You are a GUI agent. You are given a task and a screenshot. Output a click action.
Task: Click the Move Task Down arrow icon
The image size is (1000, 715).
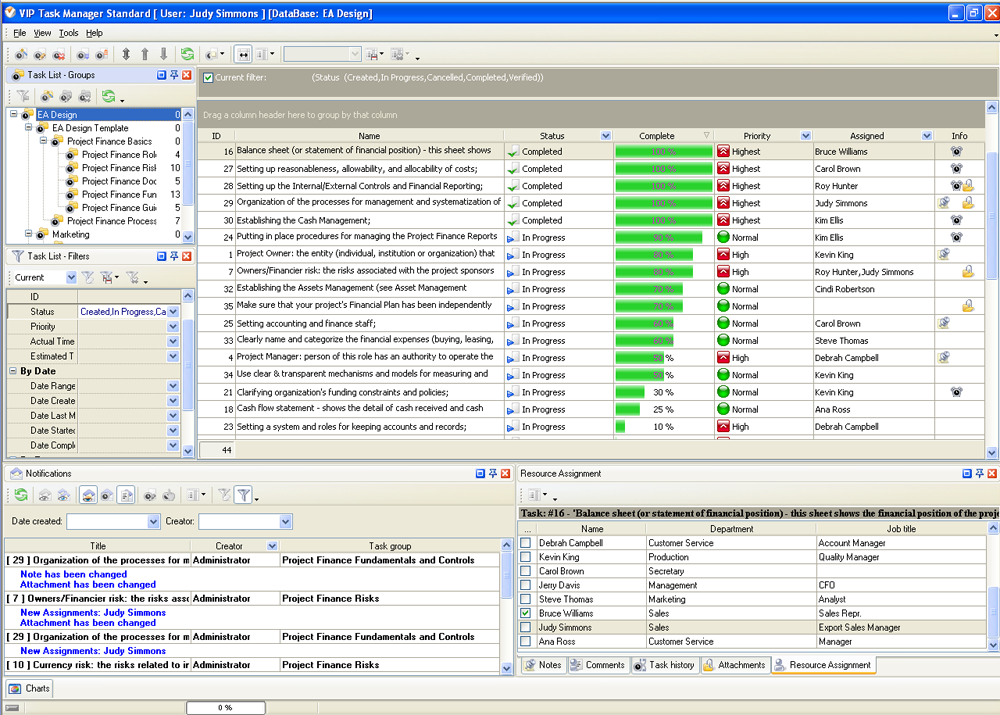coord(164,54)
